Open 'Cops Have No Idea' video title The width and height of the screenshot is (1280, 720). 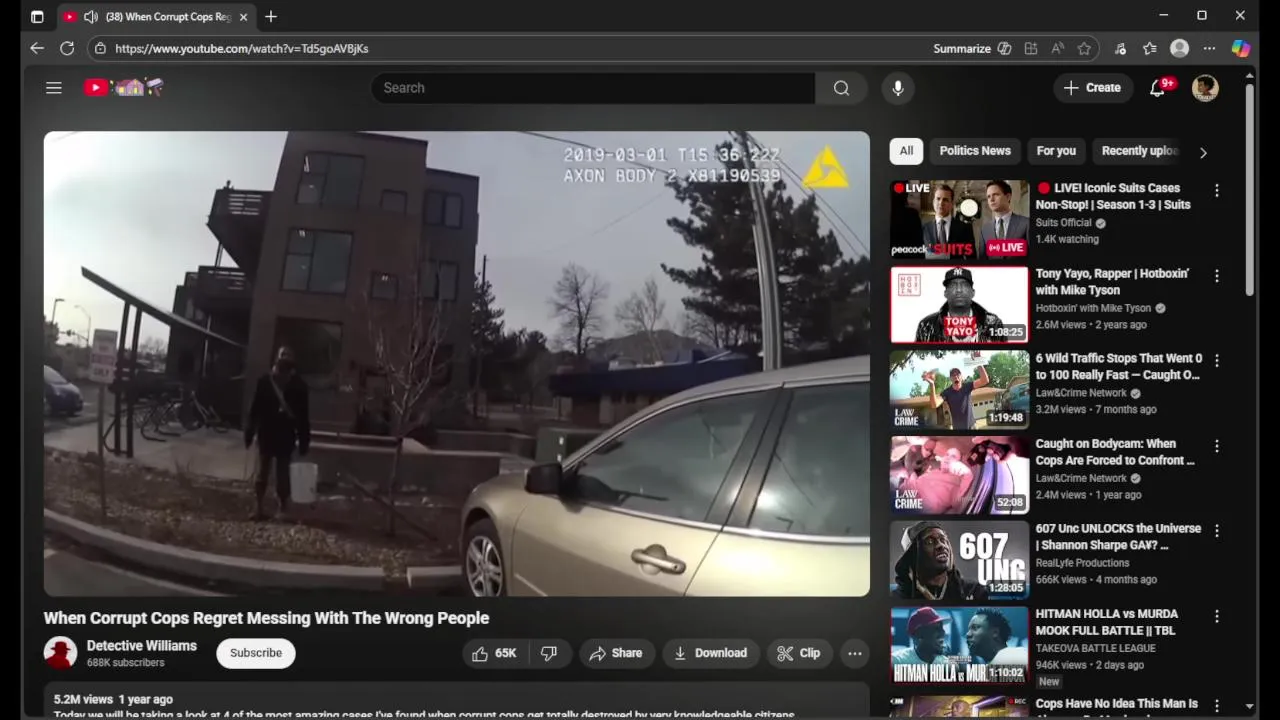pos(1116,704)
